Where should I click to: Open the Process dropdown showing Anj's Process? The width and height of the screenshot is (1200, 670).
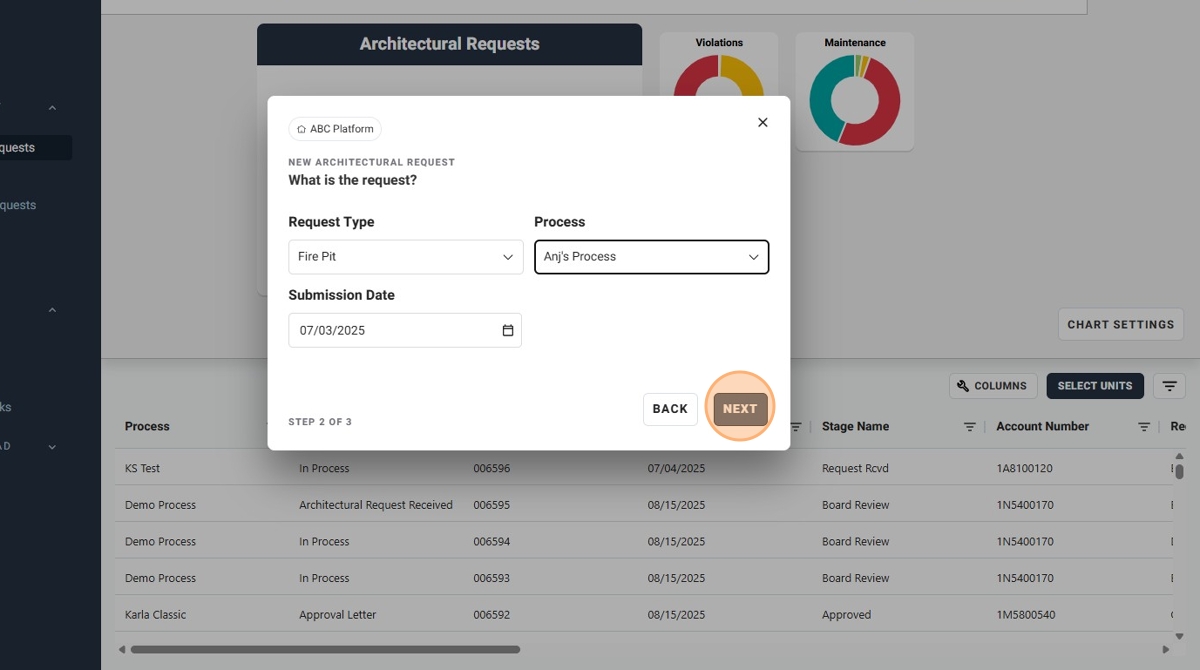(x=652, y=257)
